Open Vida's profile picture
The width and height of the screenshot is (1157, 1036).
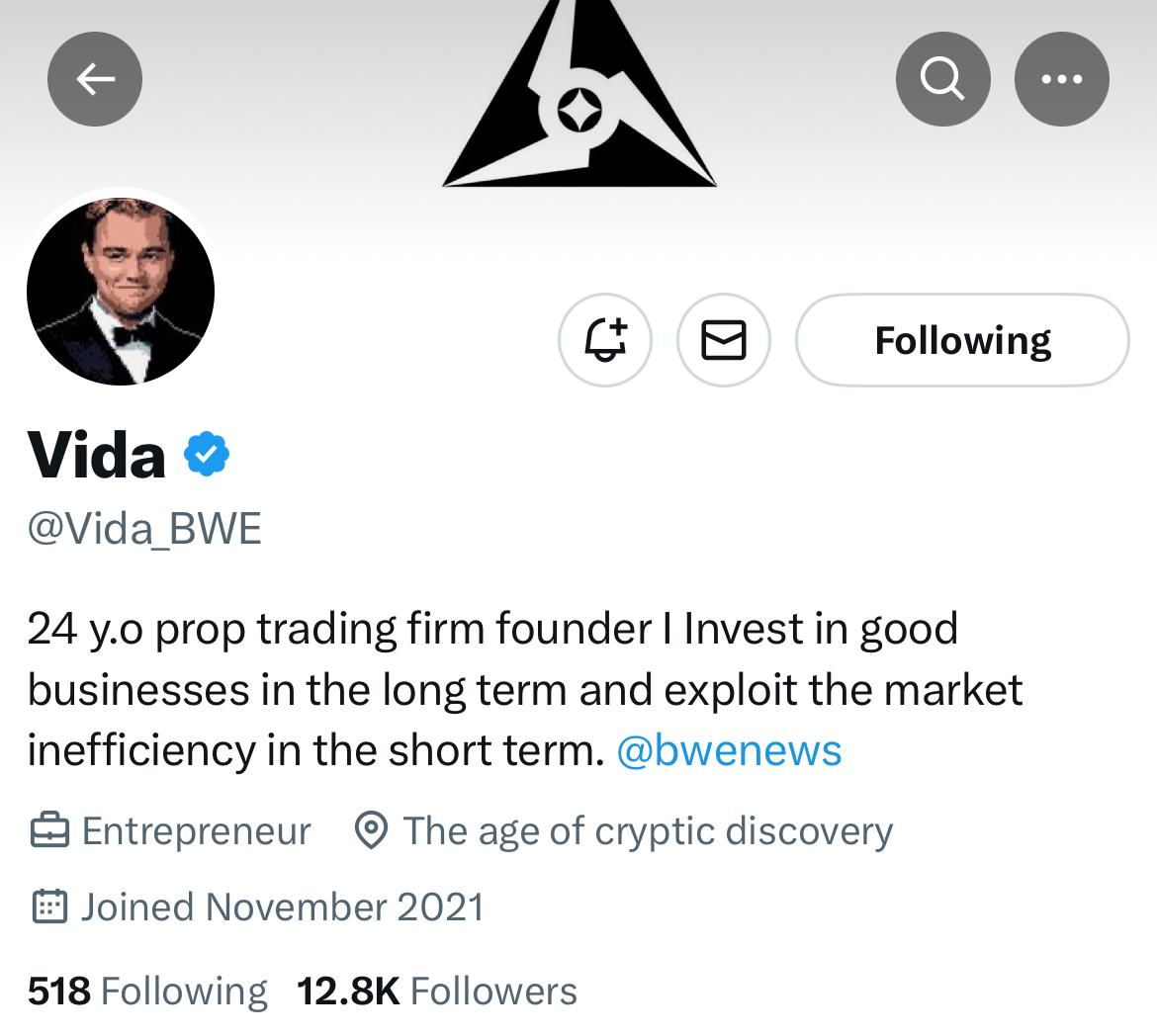[121, 292]
